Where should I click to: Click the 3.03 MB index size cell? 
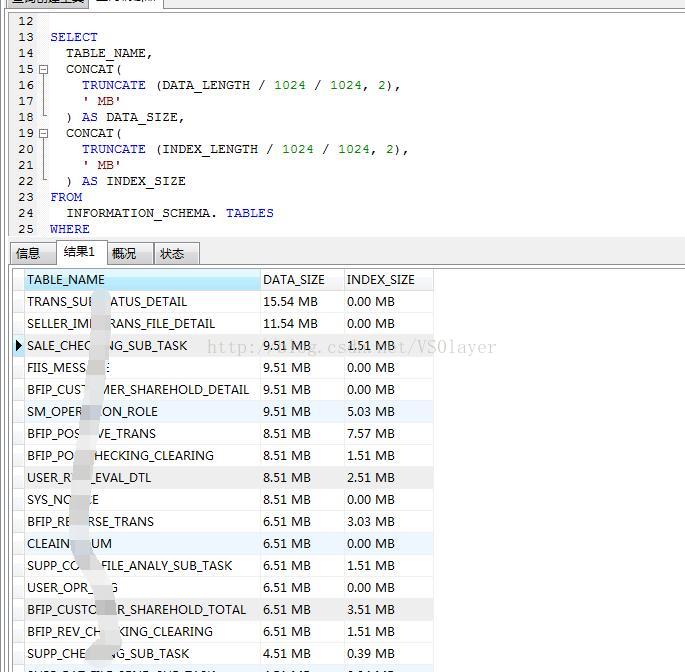tap(389, 522)
